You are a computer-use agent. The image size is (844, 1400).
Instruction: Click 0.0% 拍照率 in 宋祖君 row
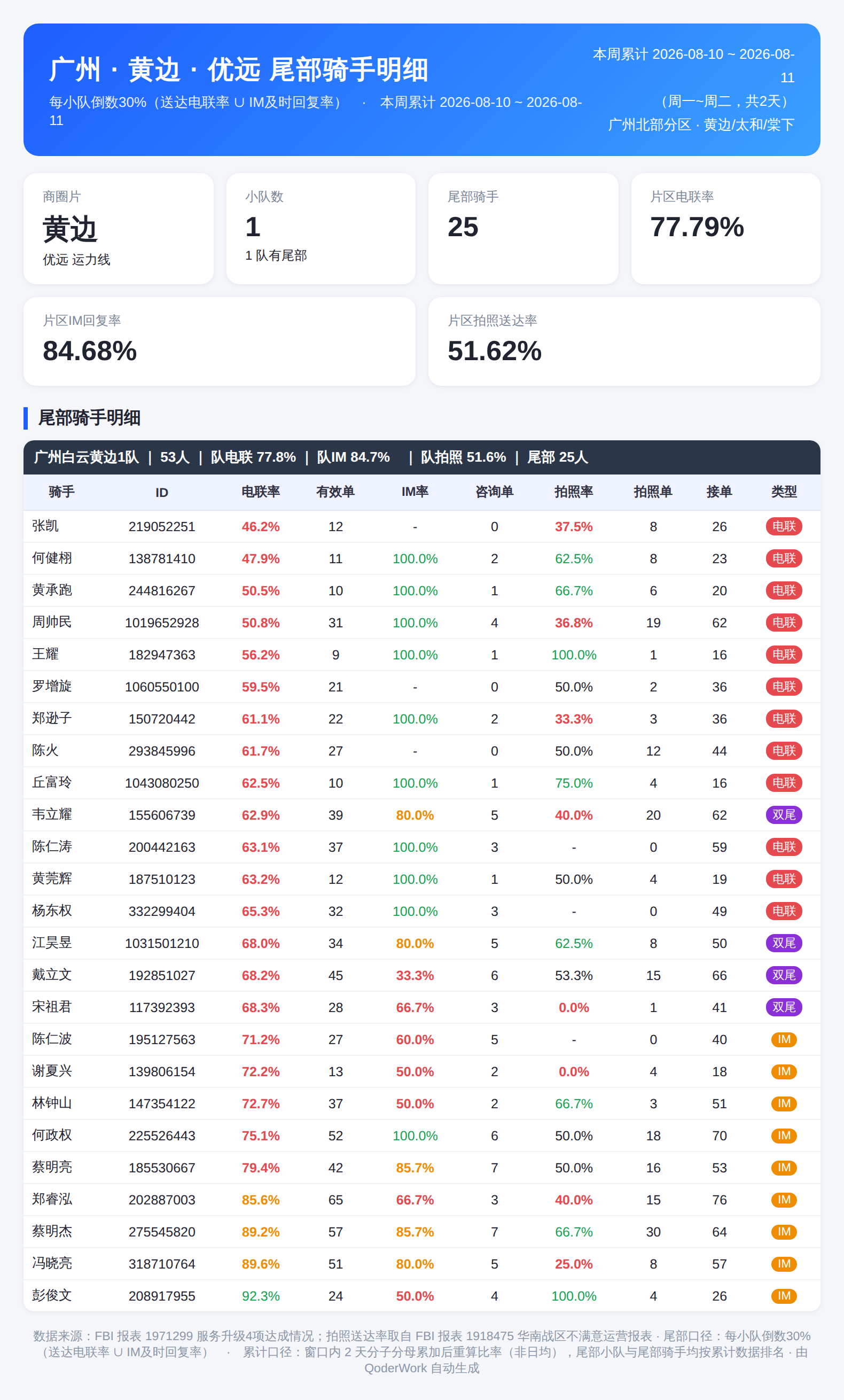574,1007
